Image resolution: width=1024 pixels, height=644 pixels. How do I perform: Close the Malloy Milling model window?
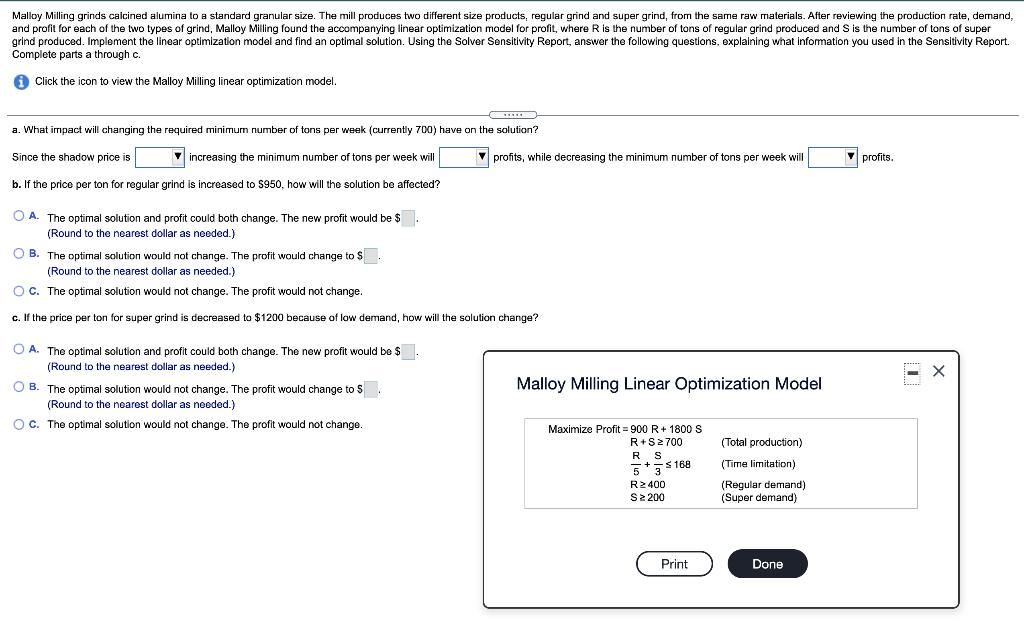[x=938, y=371]
